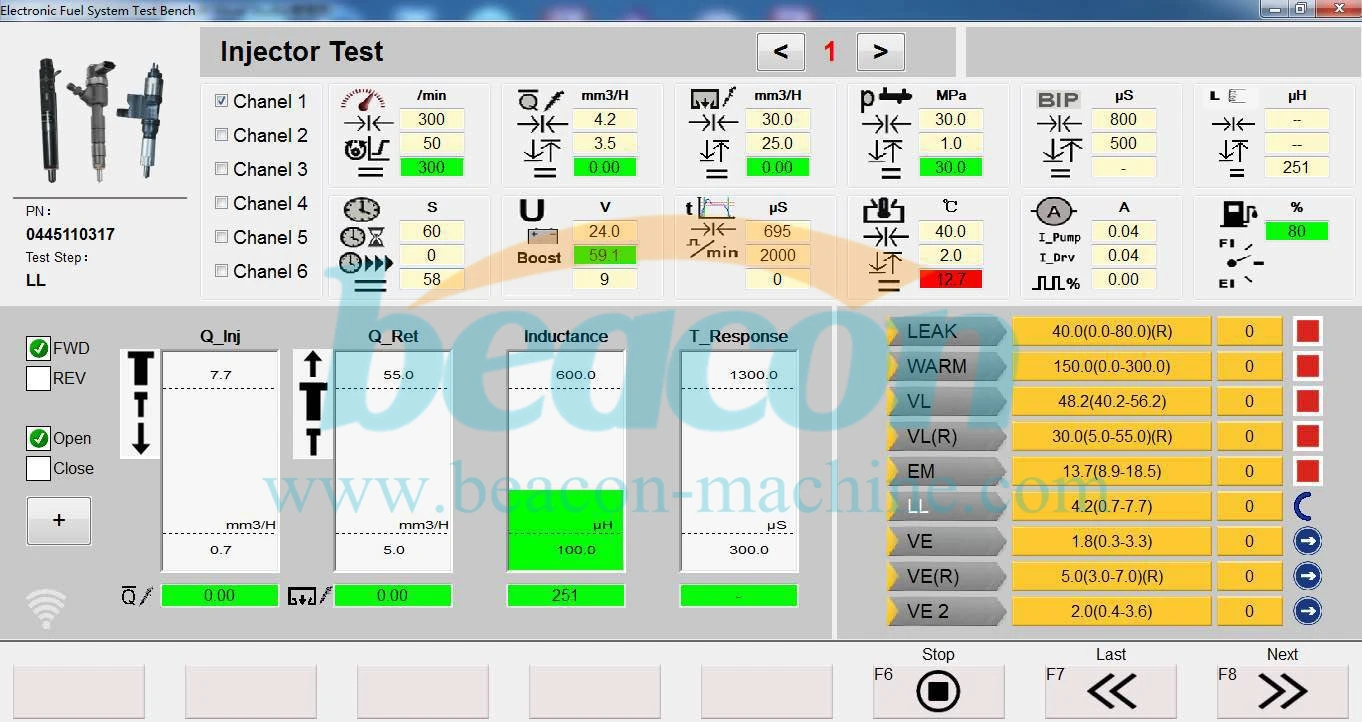1362x722 pixels.
Task: Click the target pressure 30.0 MPa field
Action: coord(950,119)
